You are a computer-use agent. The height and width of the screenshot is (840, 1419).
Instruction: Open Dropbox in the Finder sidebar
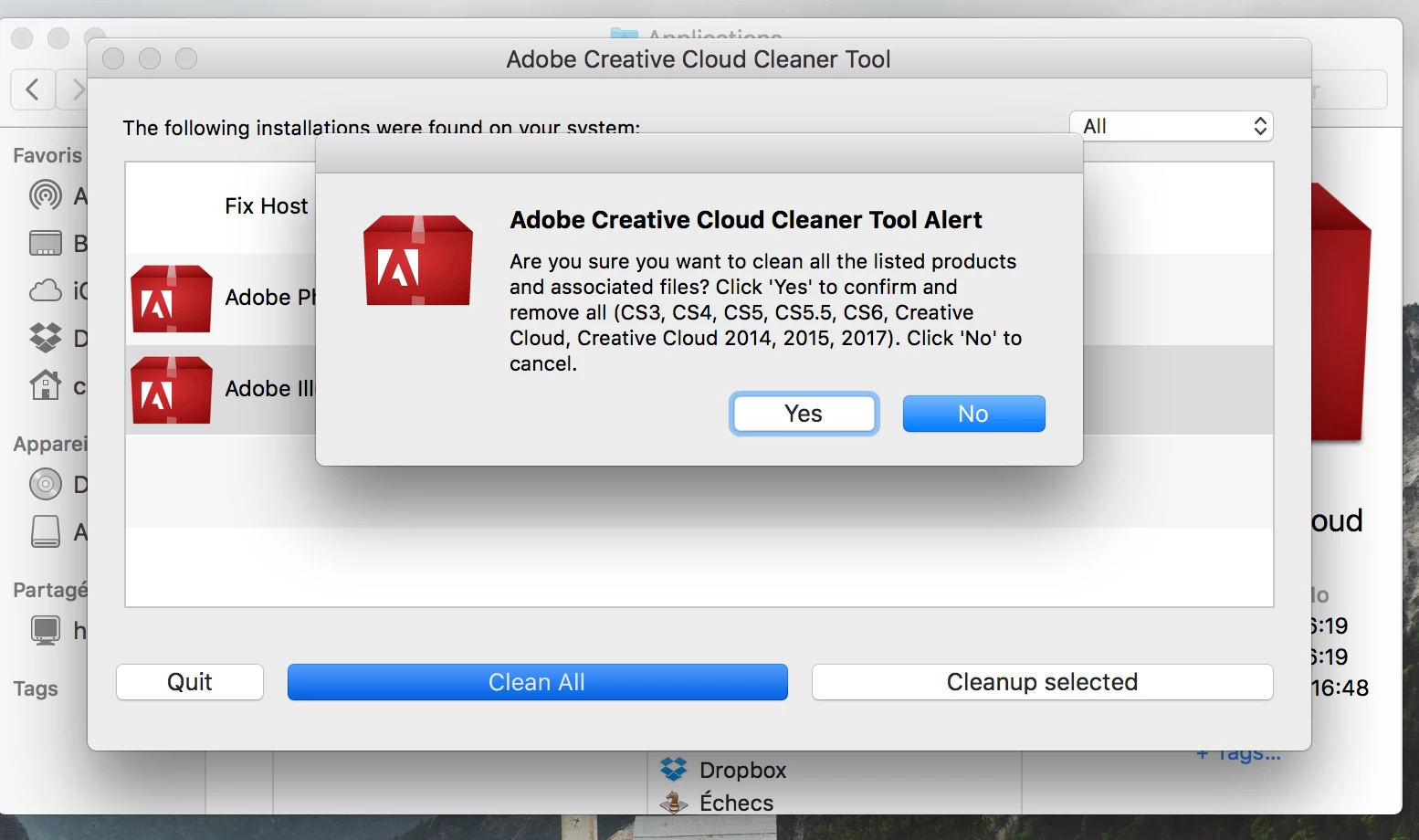point(46,338)
